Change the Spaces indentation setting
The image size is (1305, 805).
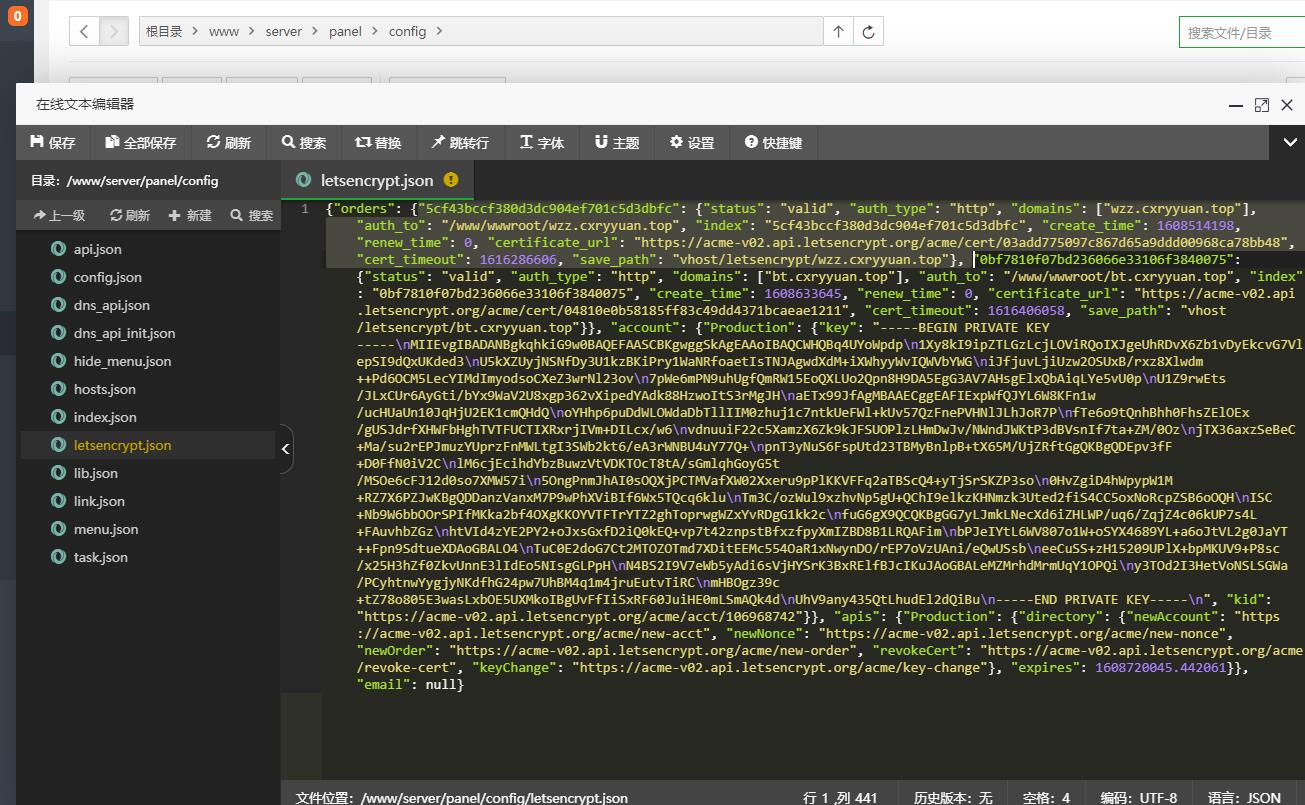pos(1046,797)
